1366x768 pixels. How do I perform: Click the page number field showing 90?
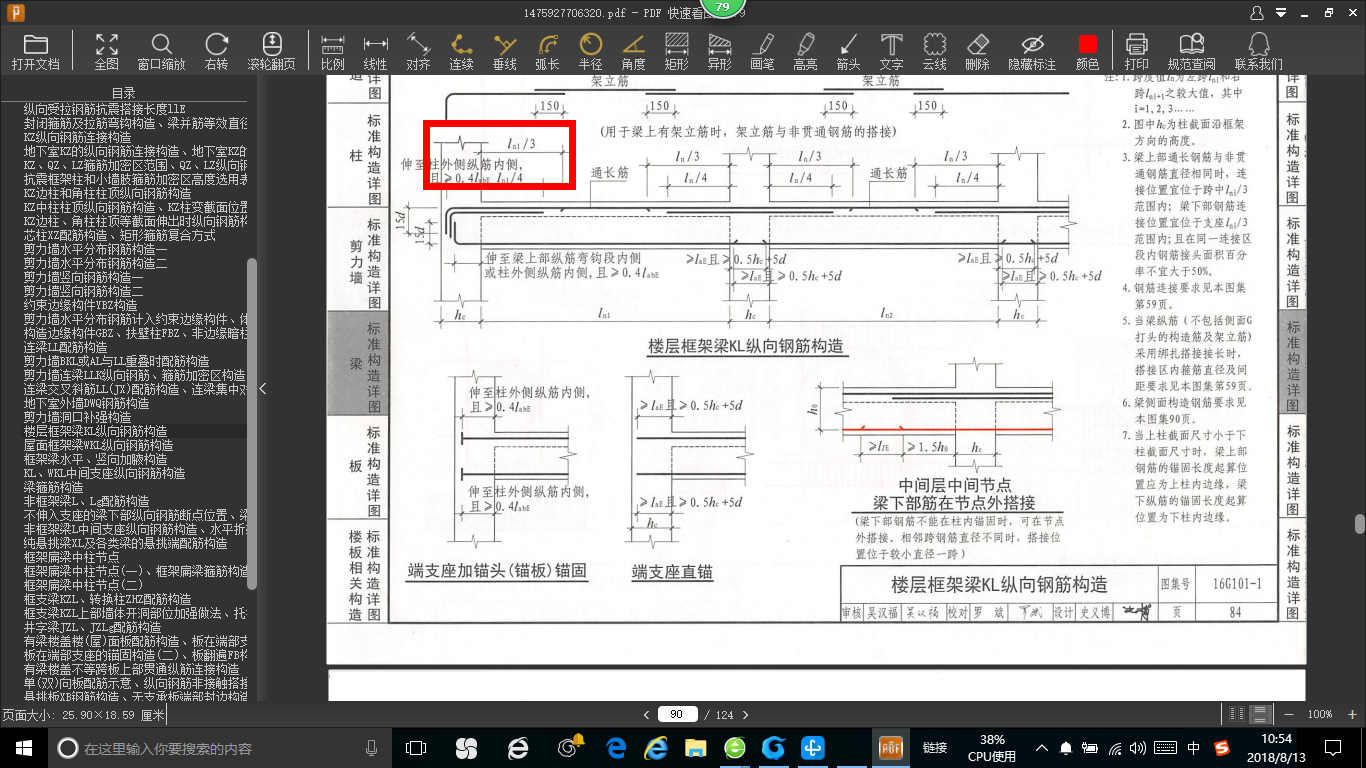click(x=677, y=714)
